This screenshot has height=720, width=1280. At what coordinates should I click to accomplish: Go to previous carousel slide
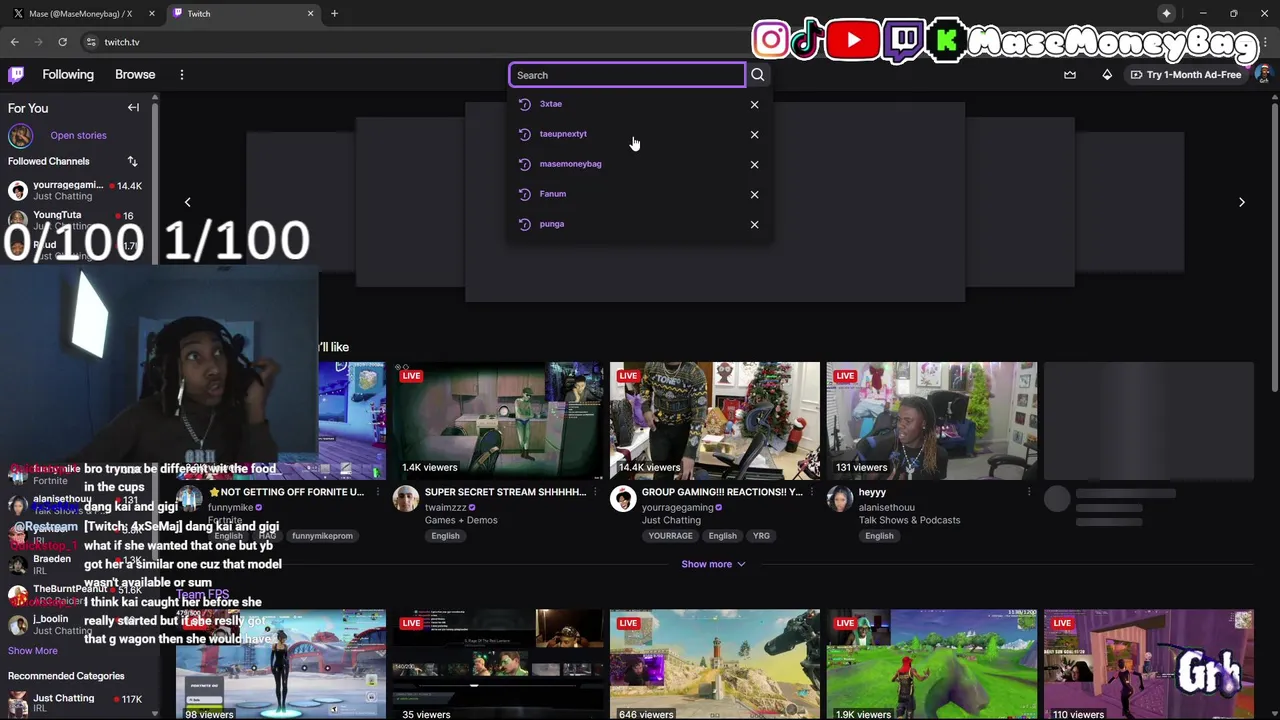[x=187, y=202]
